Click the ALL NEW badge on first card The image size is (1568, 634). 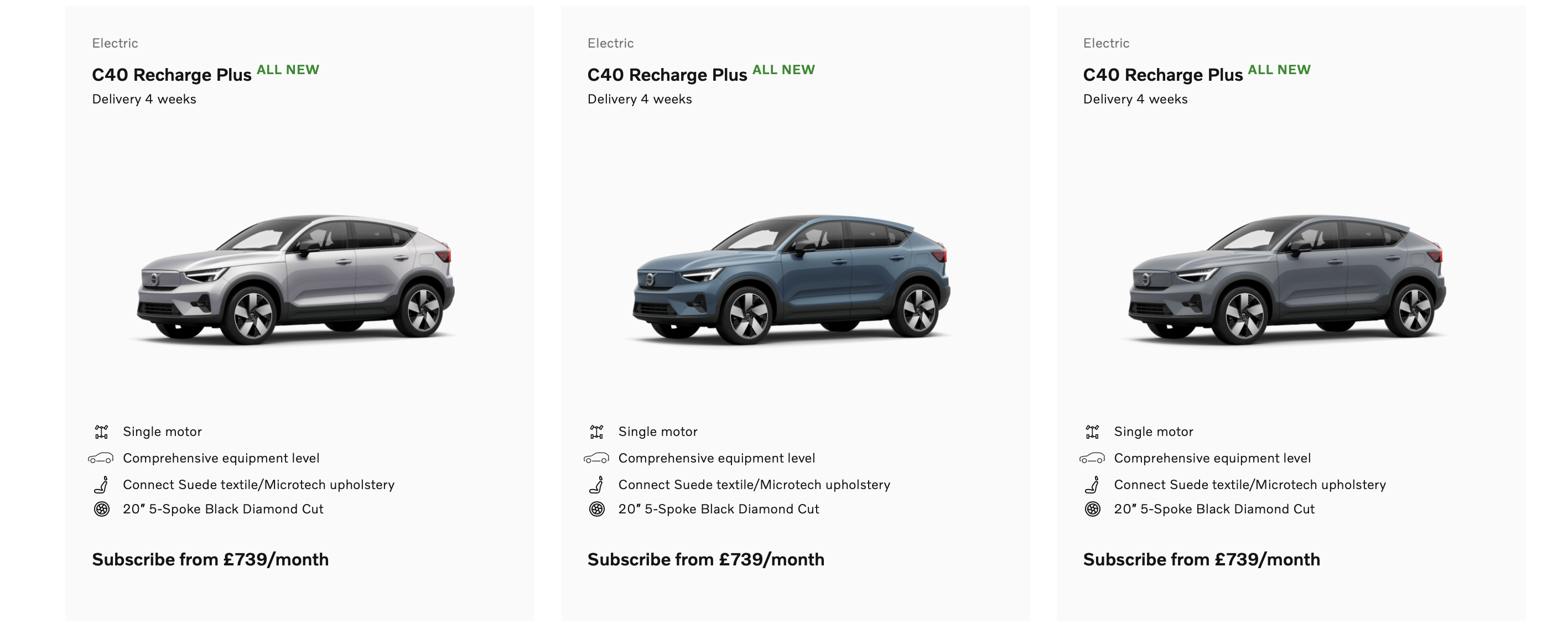(x=288, y=69)
